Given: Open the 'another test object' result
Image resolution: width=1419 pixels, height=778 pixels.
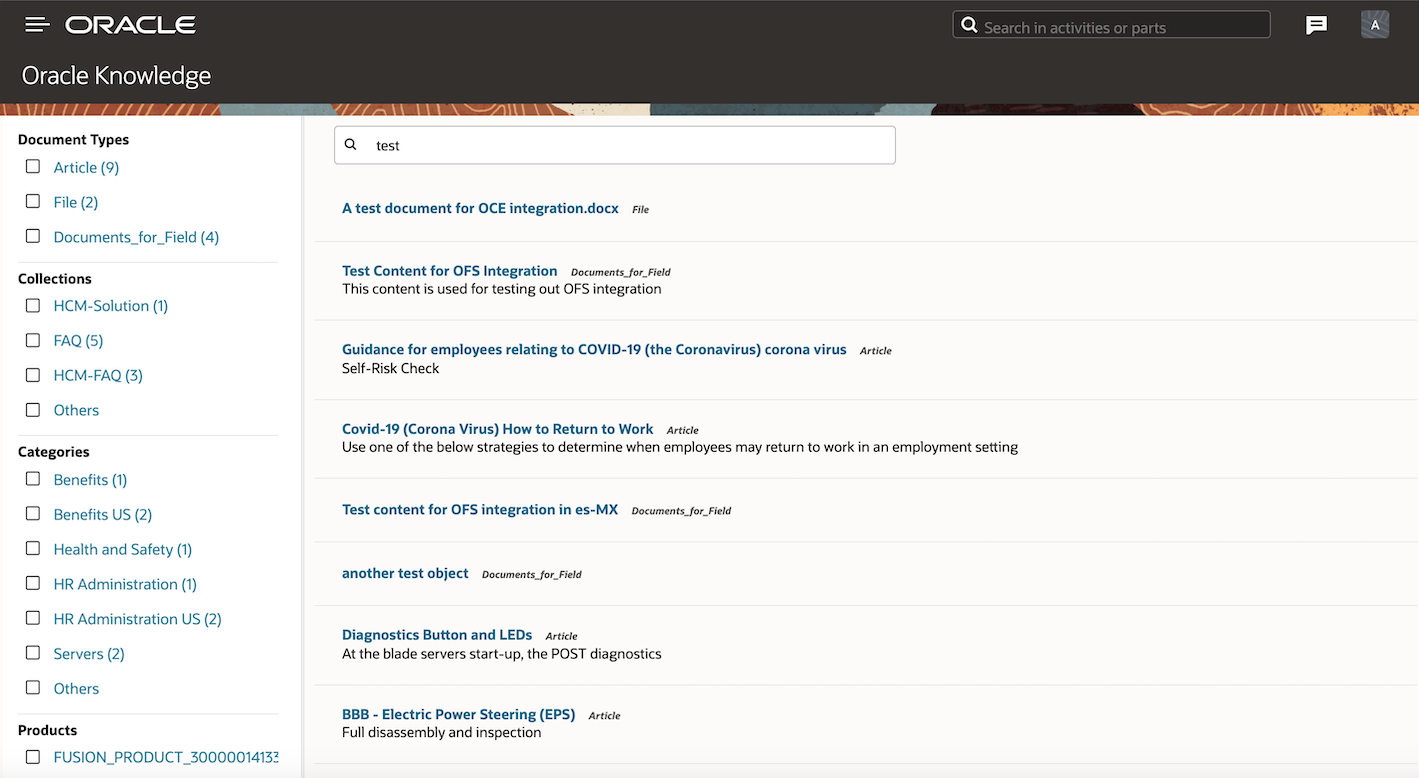Looking at the screenshot, I should tap(405, 573).
